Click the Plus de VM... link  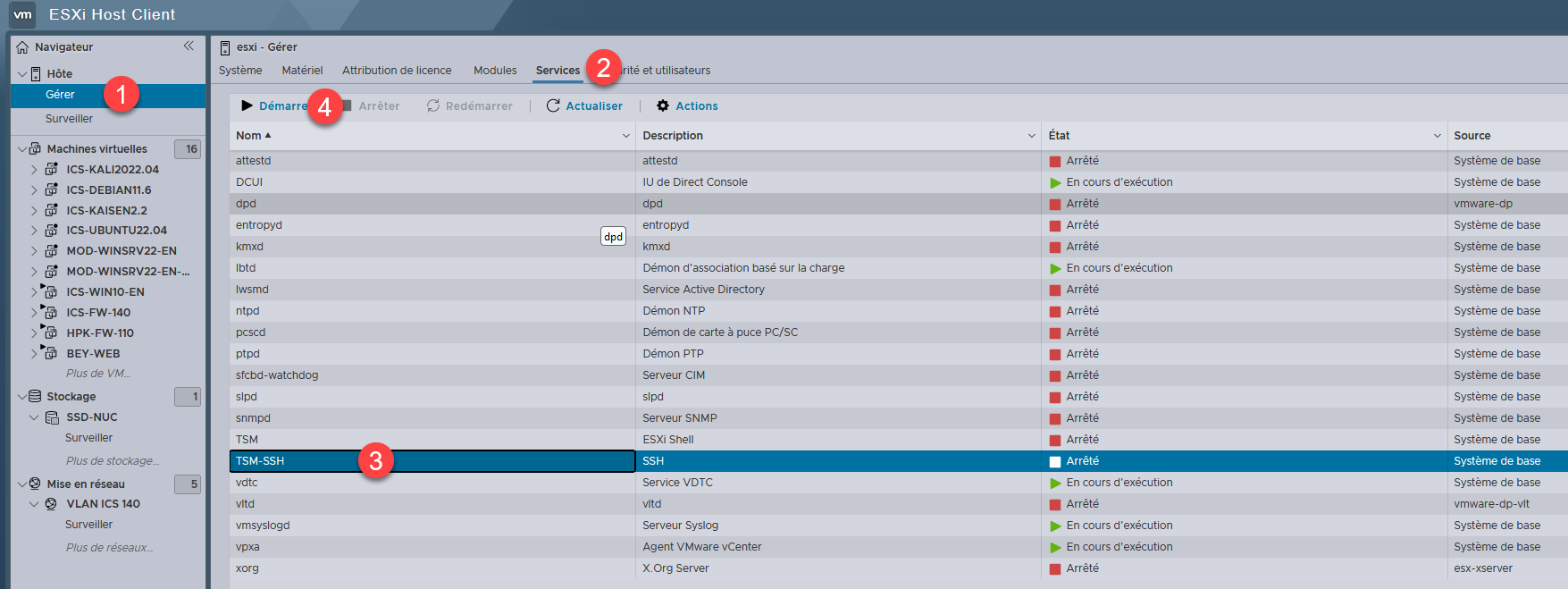pos(98,374)
